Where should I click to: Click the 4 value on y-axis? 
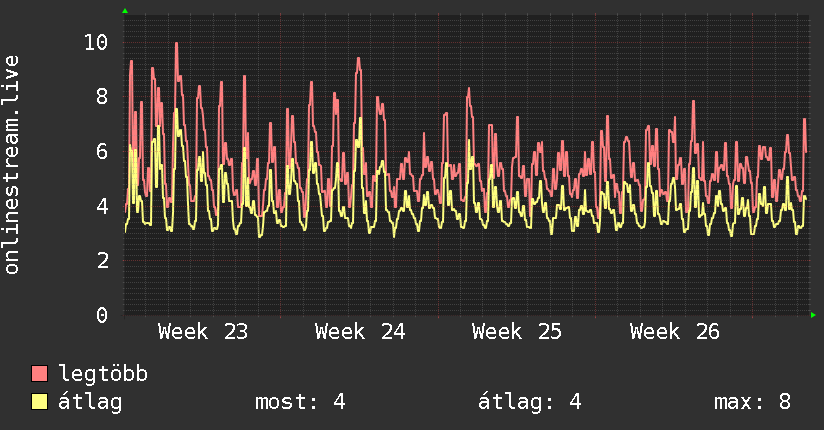pos(102,206)
